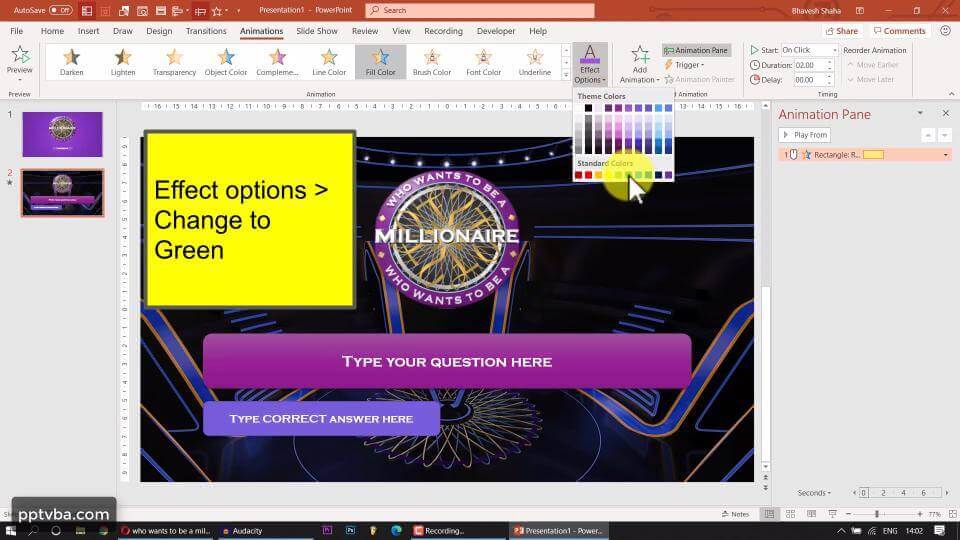Image resolution: width=960 pixels, height=540 pixels.
Task: Click the question text box on slide
Action: coord(447,361)
